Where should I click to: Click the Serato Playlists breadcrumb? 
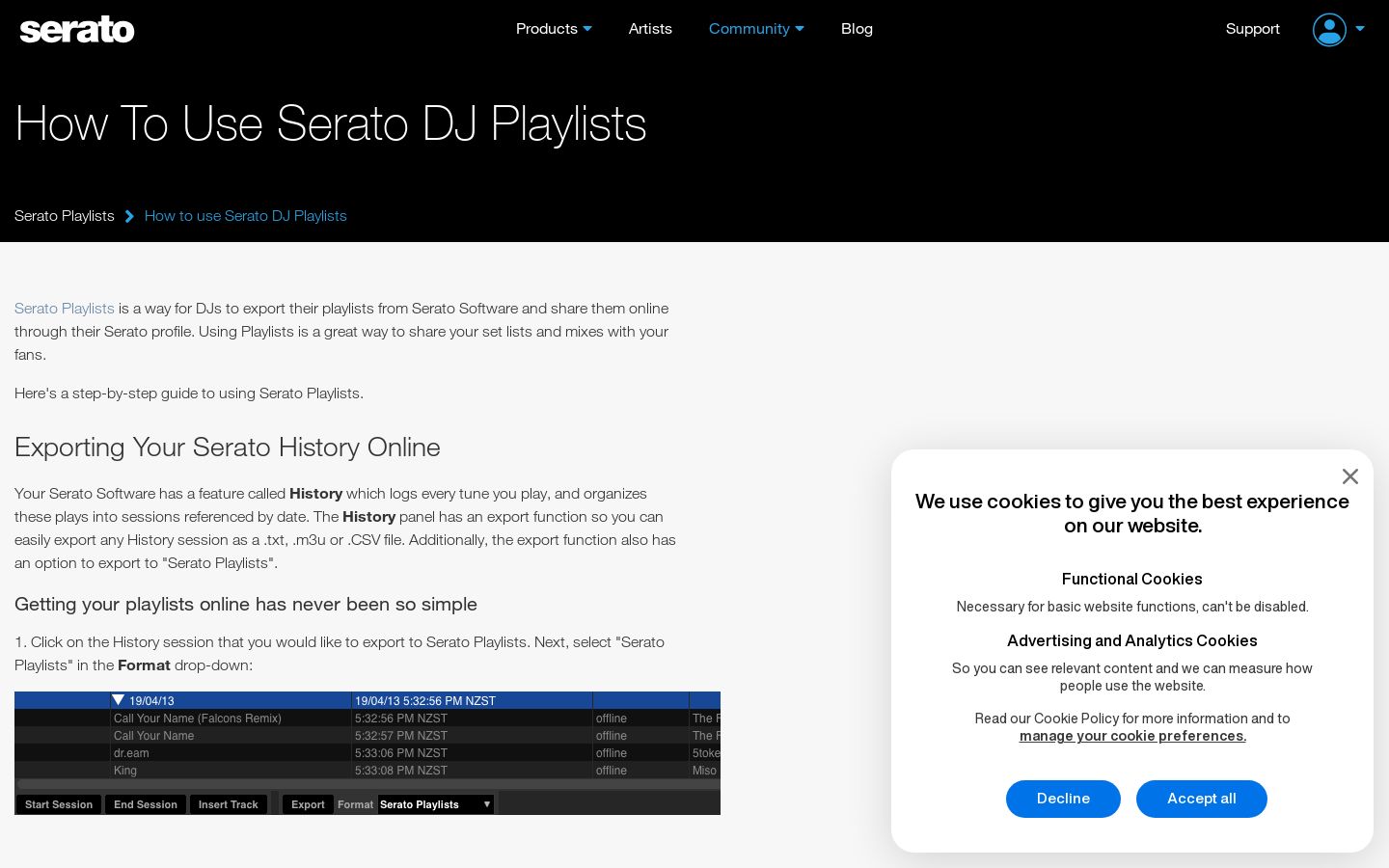pos(65,216)
